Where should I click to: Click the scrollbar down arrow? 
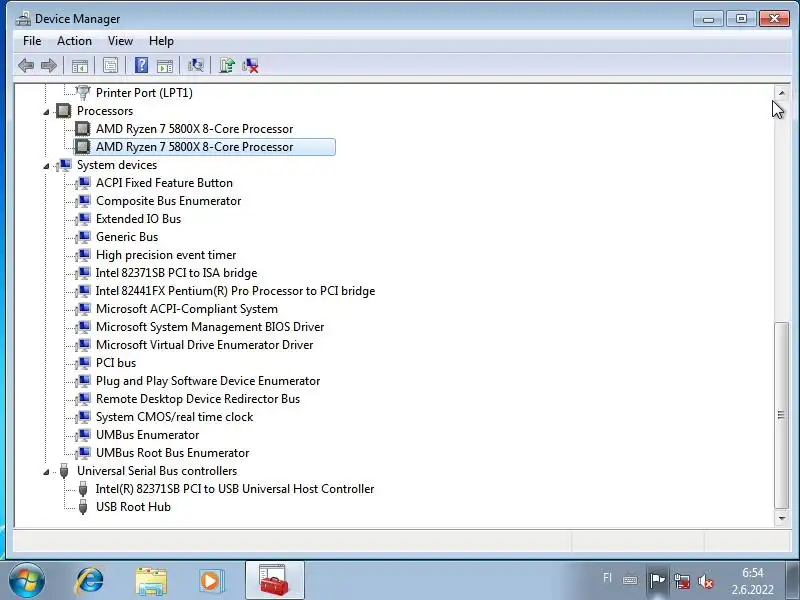[x=782, y=518]
